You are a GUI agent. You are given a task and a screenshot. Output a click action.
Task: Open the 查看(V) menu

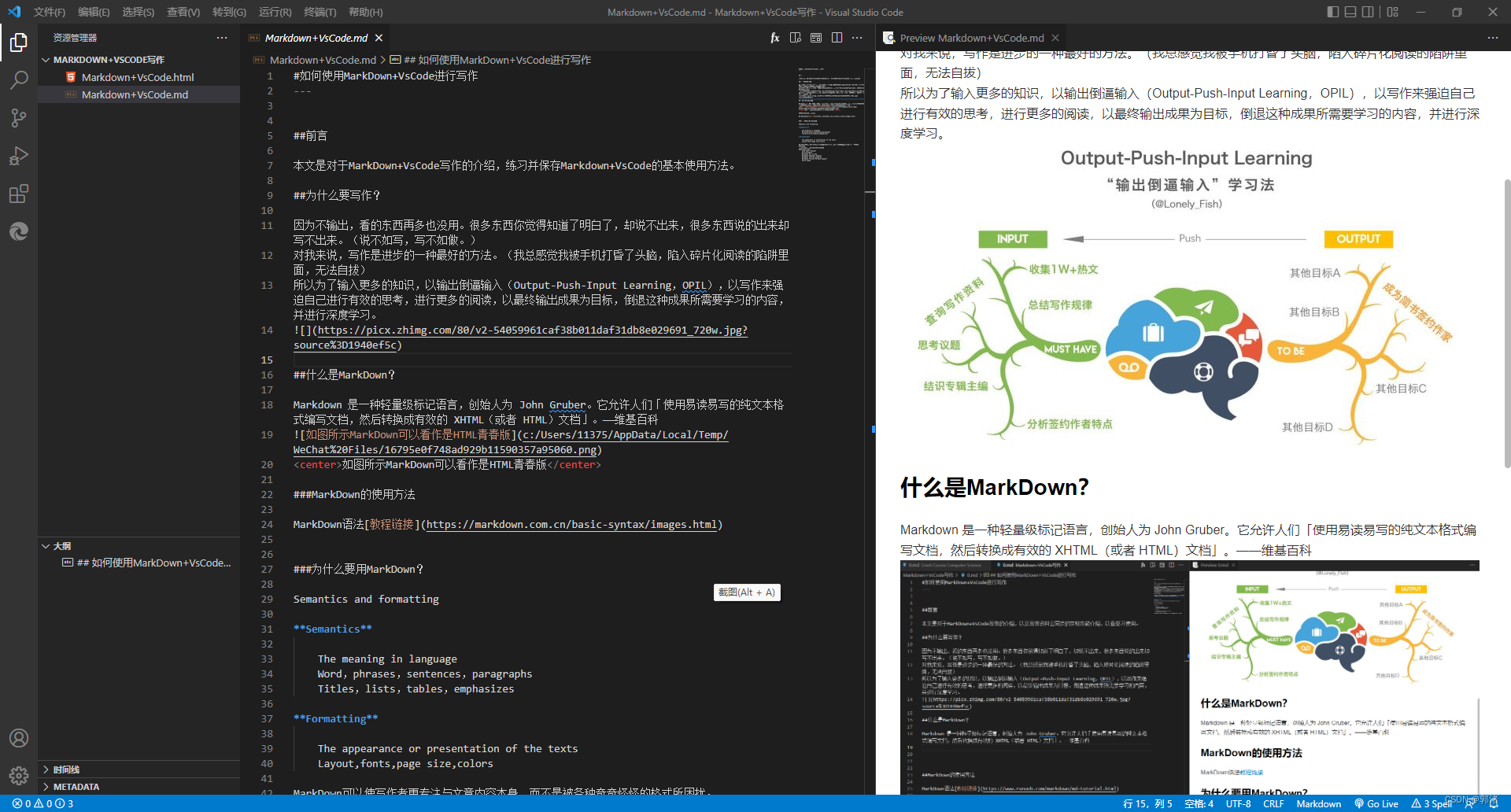[x=182, y=12]
